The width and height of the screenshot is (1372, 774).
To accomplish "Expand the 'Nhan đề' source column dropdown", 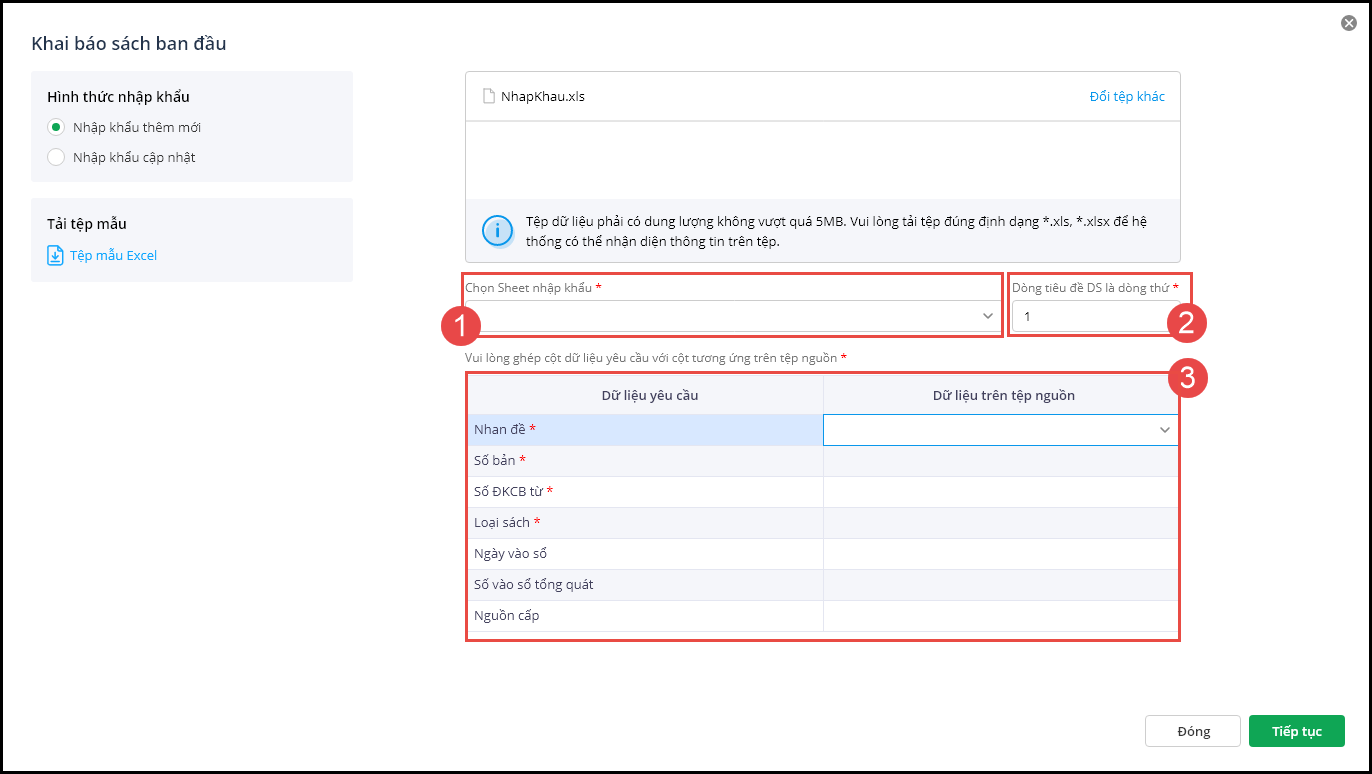I will (1164, 430).
